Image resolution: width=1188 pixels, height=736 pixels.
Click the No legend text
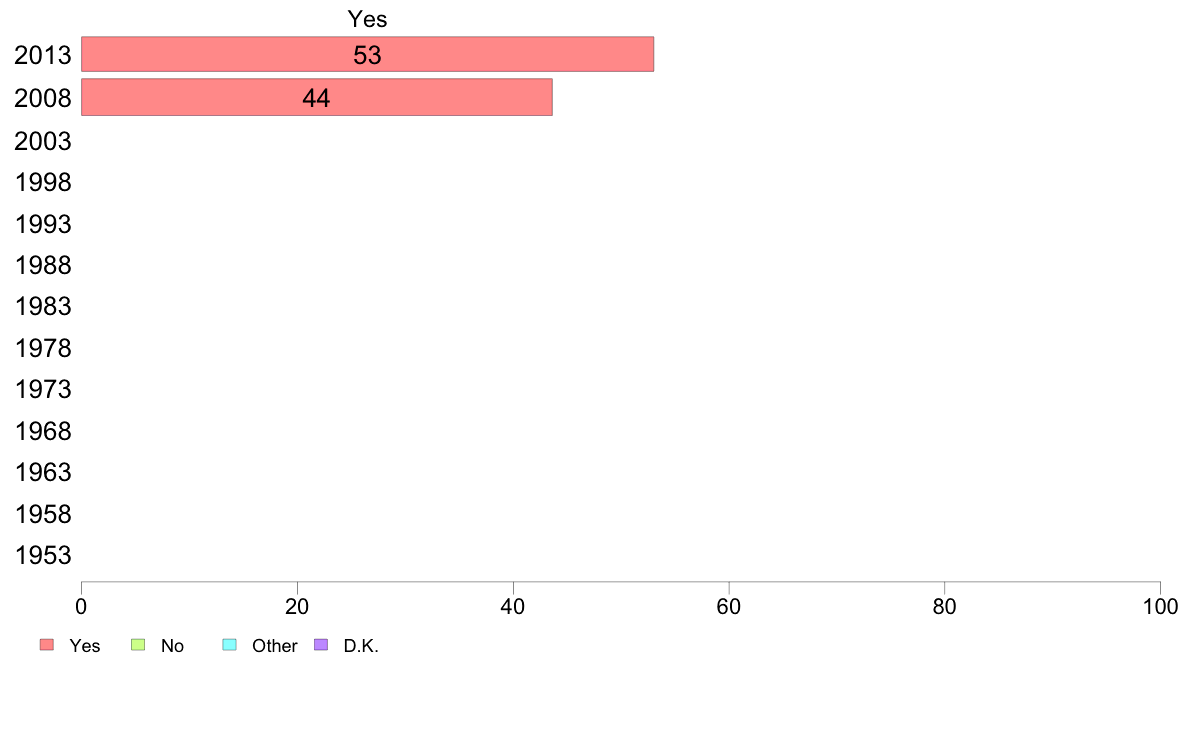[172, 646]
